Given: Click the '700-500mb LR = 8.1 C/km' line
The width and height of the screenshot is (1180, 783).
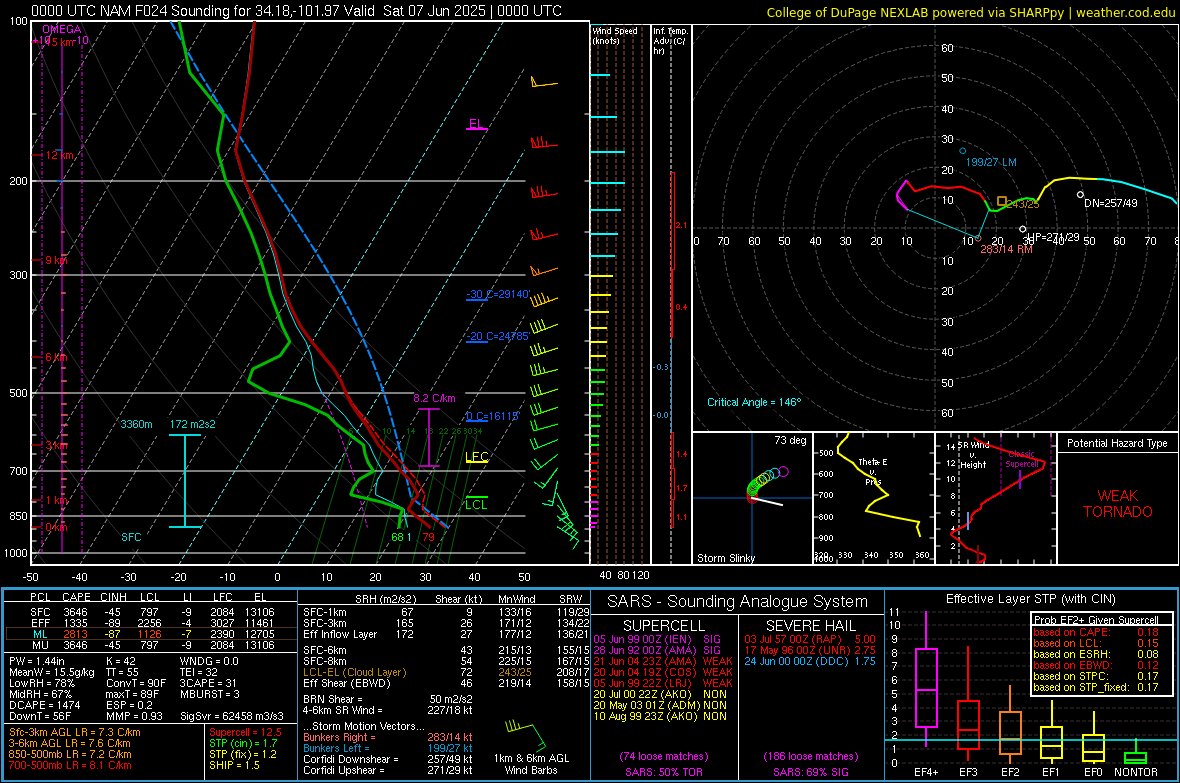Looking at the screenshot, I should 70,765.
